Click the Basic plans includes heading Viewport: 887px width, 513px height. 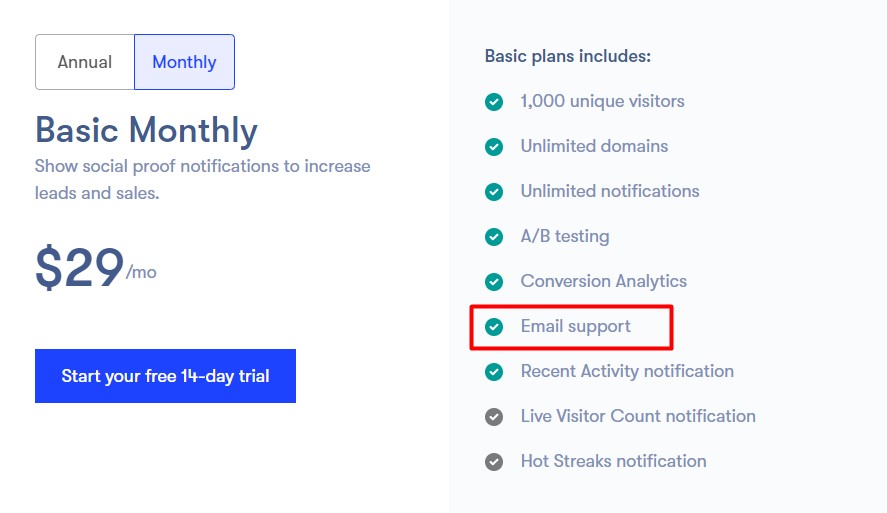point(568,56)
